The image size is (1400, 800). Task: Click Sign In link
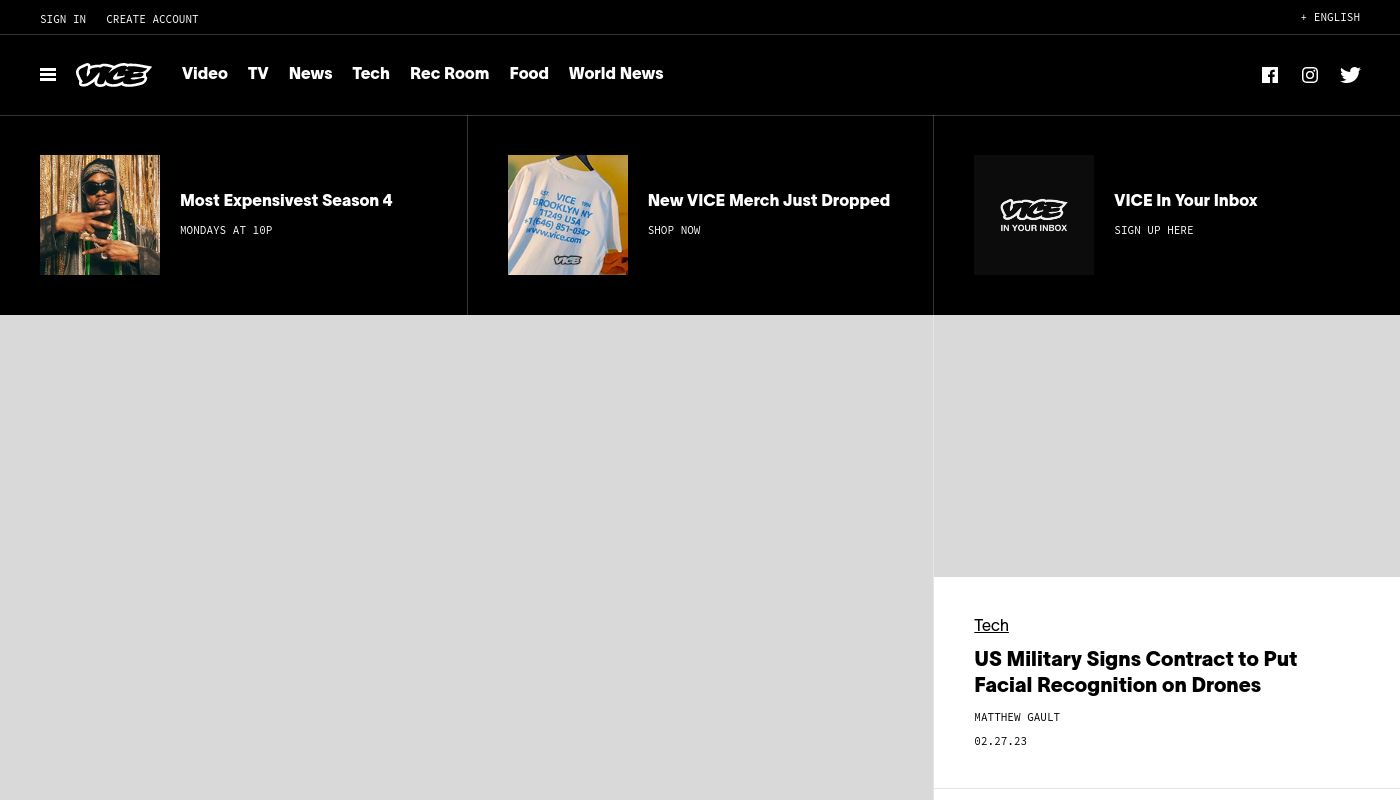point(63,19)
